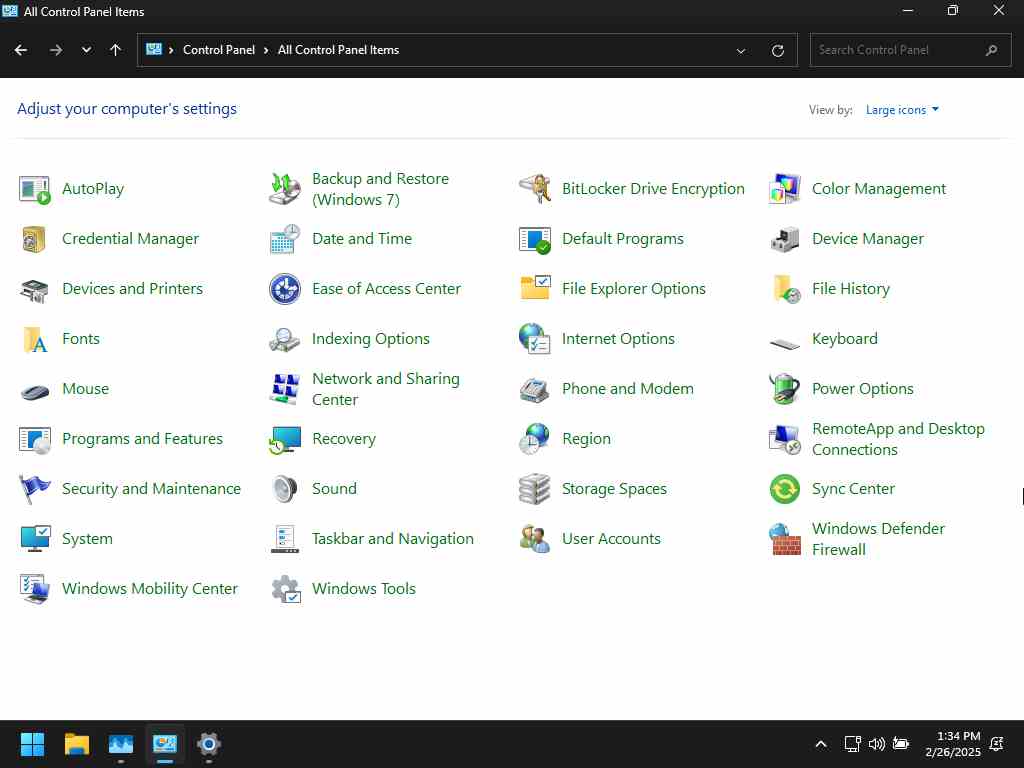Expand the chevron after Control Panel breadcrumb

(266, 50)
